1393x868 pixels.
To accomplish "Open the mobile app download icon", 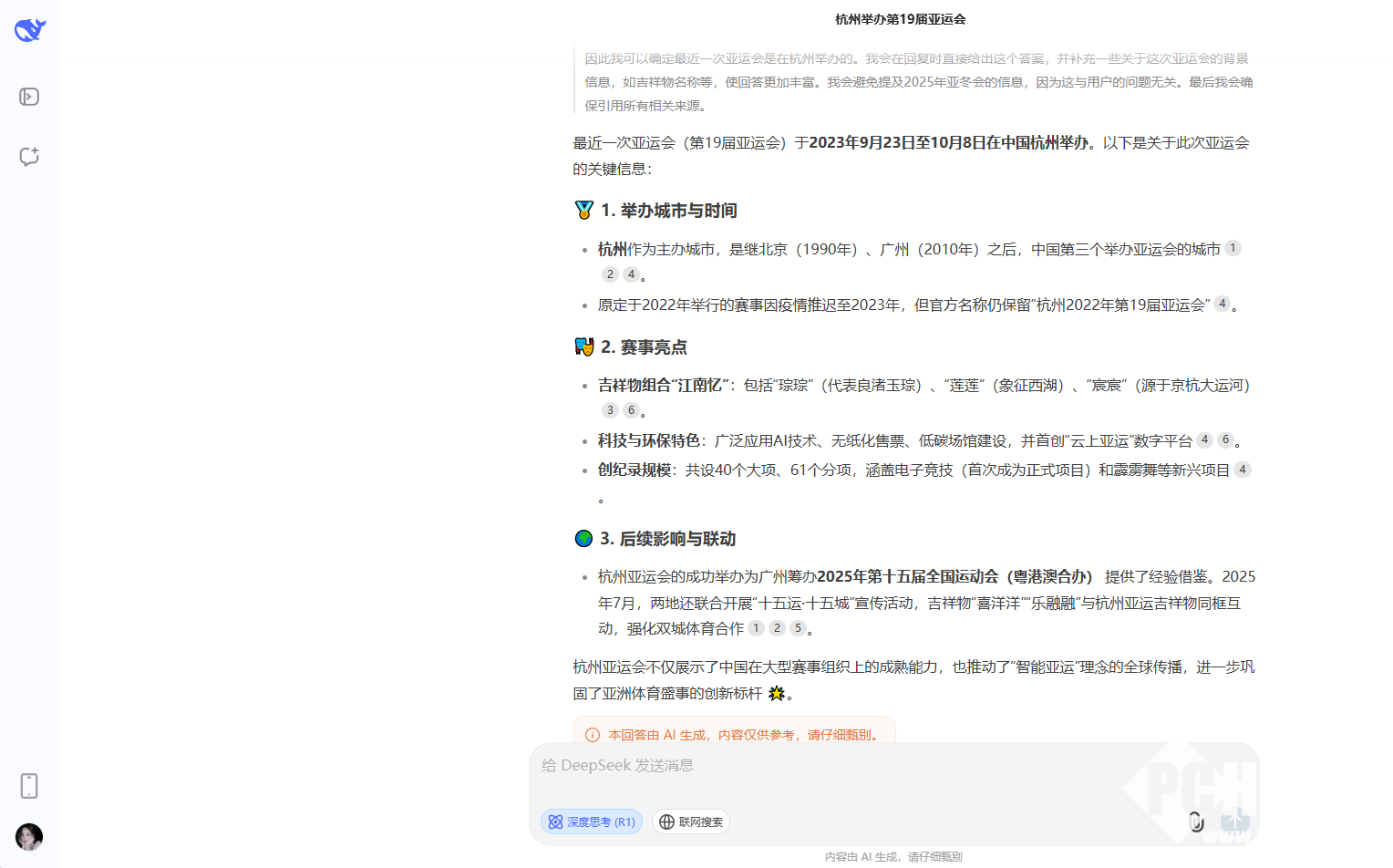I will pyautogui.click(x=29, y=785).
